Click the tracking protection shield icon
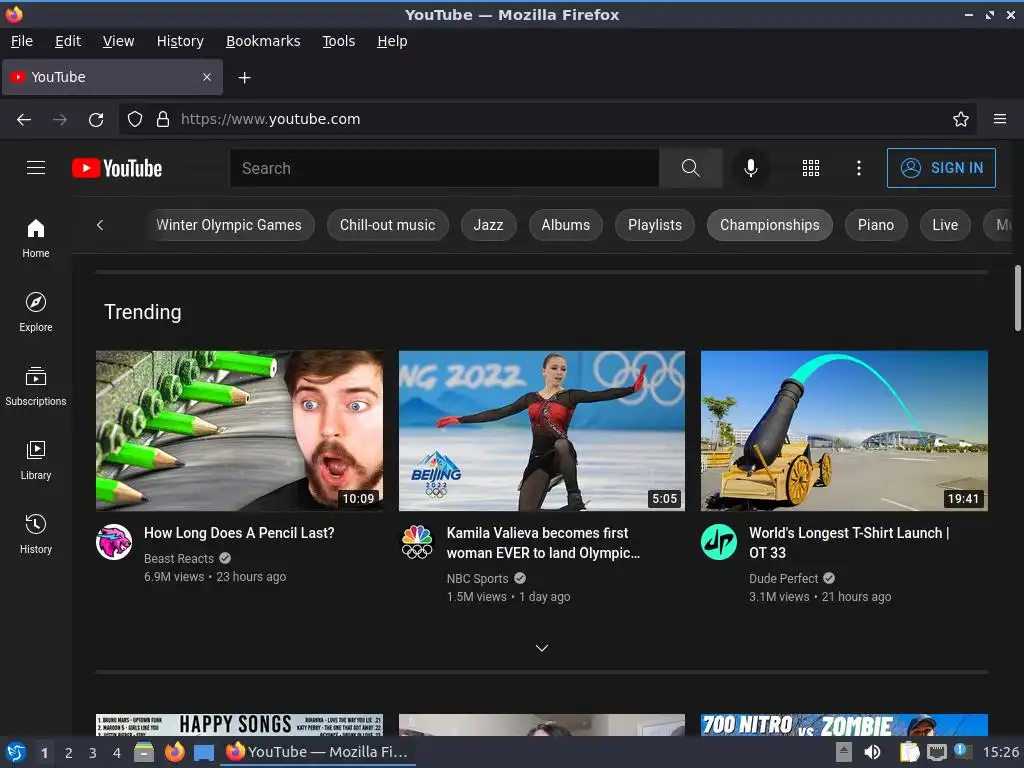This screenshot has height=768, width=1024. coord(135,119)
